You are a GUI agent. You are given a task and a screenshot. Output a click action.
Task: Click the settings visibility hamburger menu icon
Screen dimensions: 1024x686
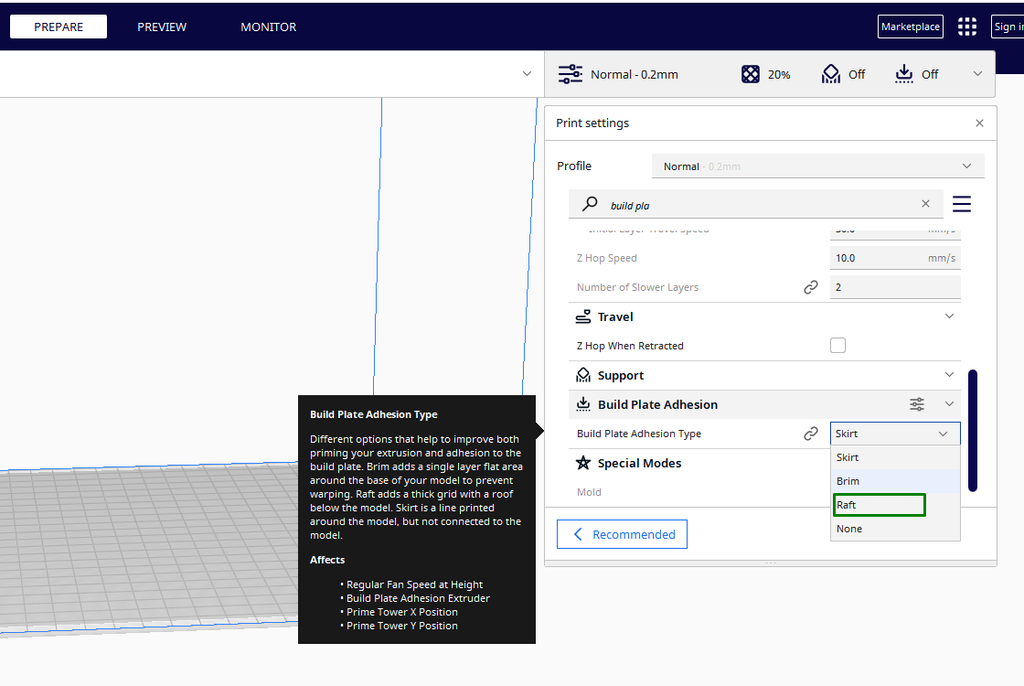click(x=961, y=204)
